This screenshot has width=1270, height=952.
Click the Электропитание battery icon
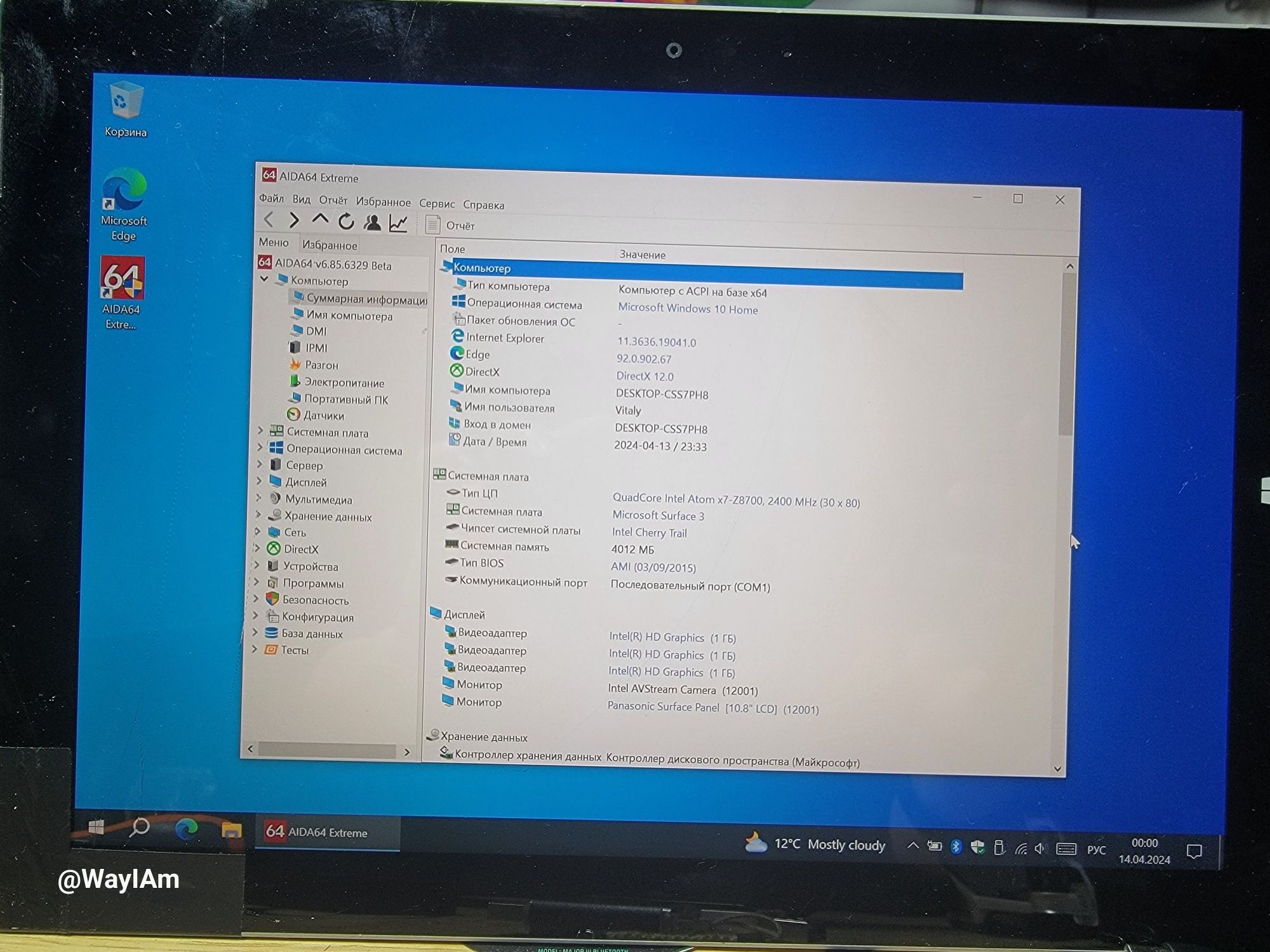pos(295,381)
